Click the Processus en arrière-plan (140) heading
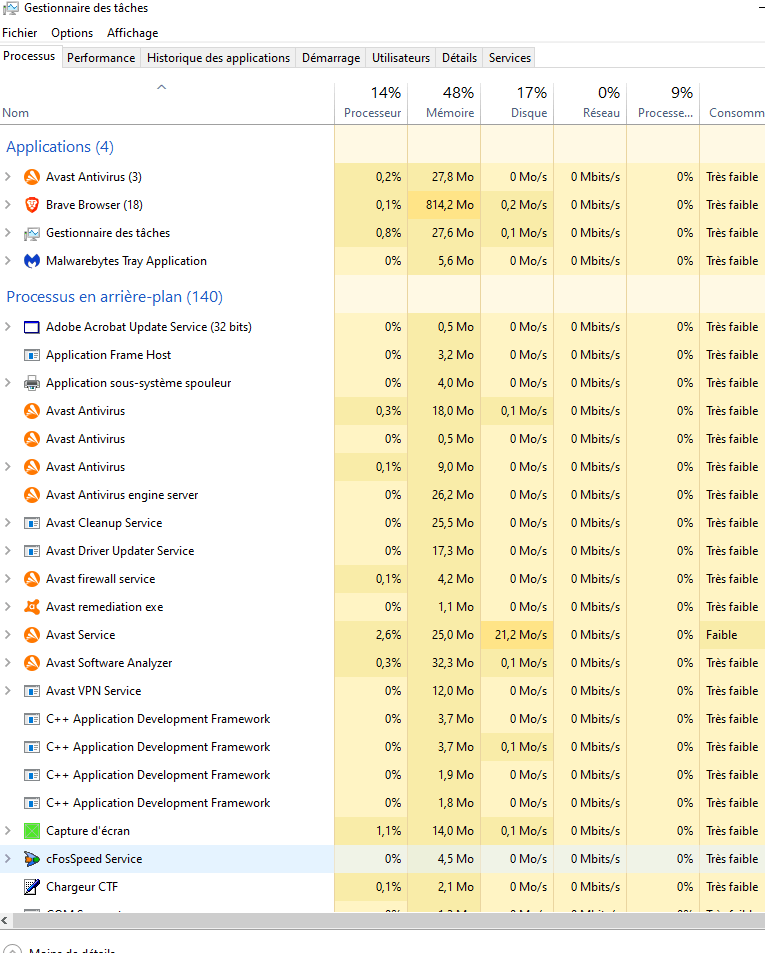The width and height of the screenshot is (765, 953). click(x=114, y=297)
